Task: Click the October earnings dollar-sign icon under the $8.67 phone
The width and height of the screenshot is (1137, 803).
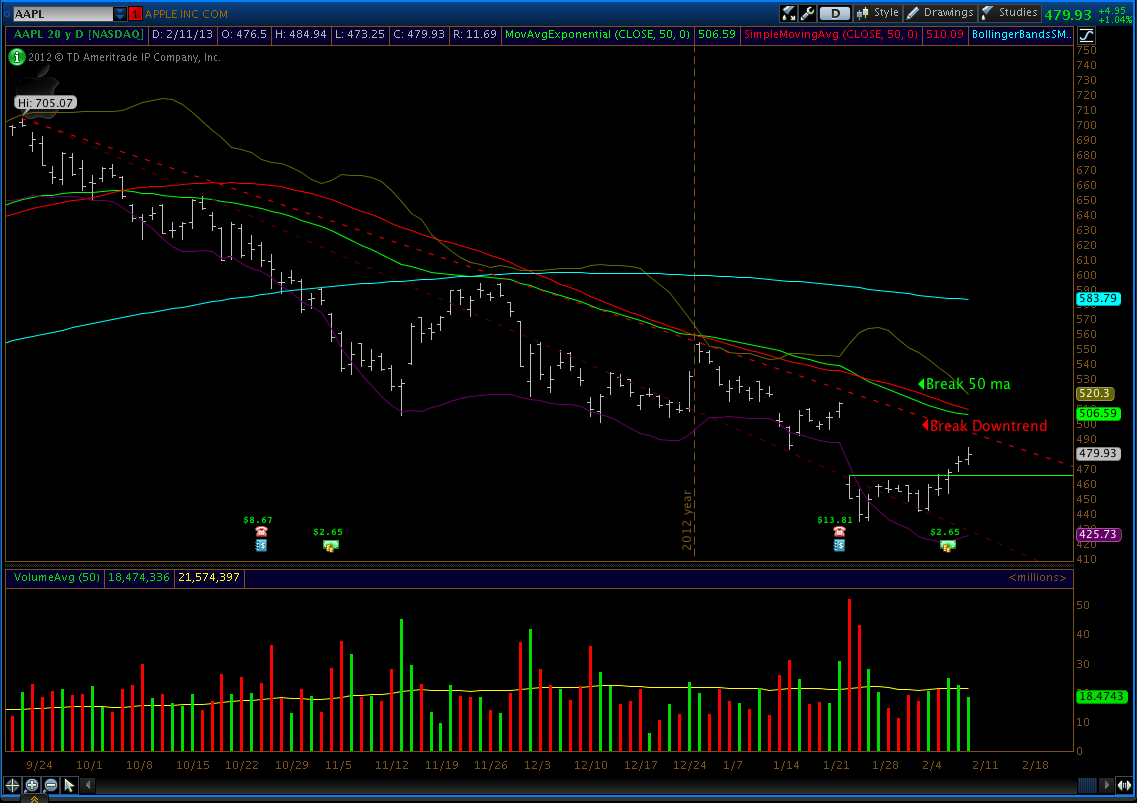Action: click(x=261, y=545)
